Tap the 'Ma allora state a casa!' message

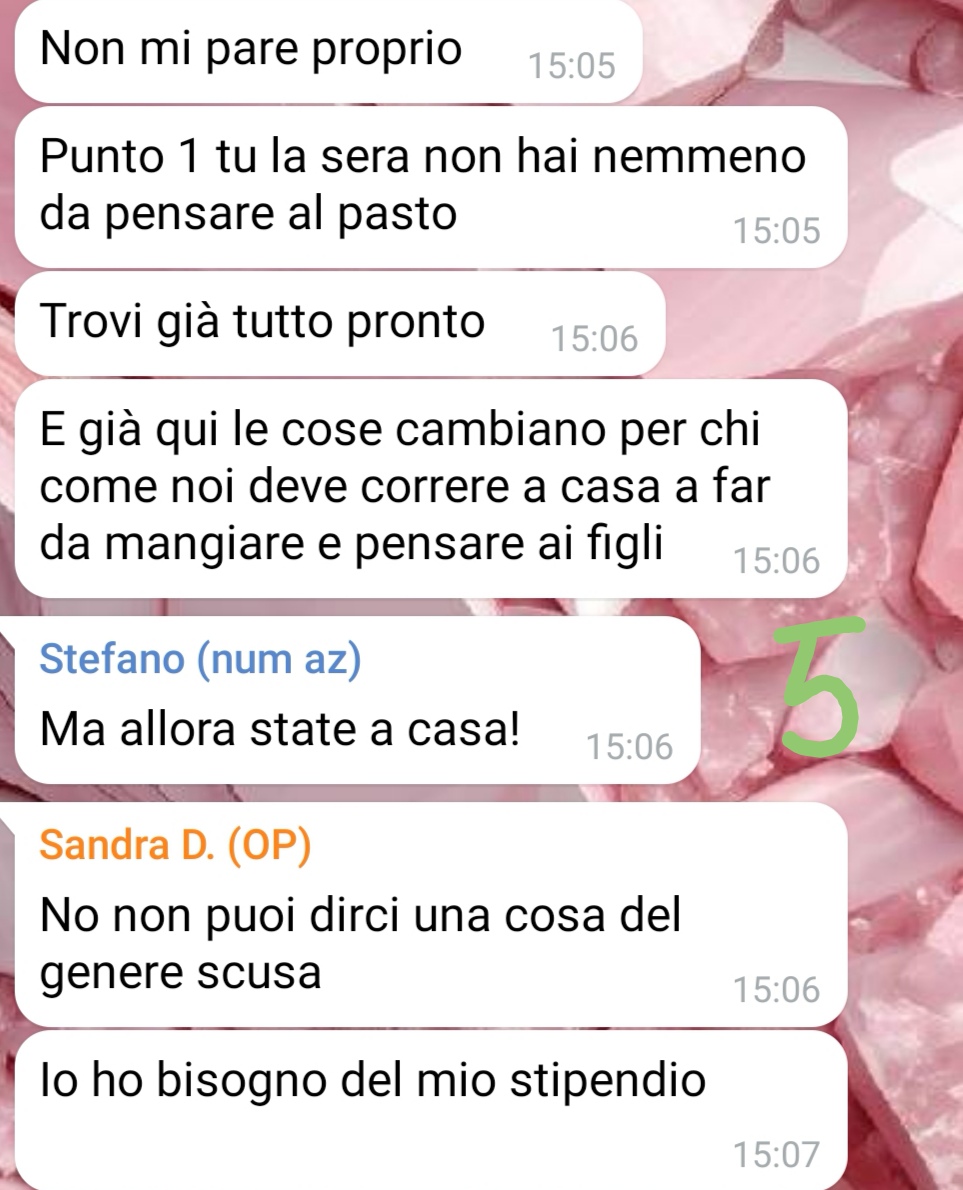click(357, 700)
